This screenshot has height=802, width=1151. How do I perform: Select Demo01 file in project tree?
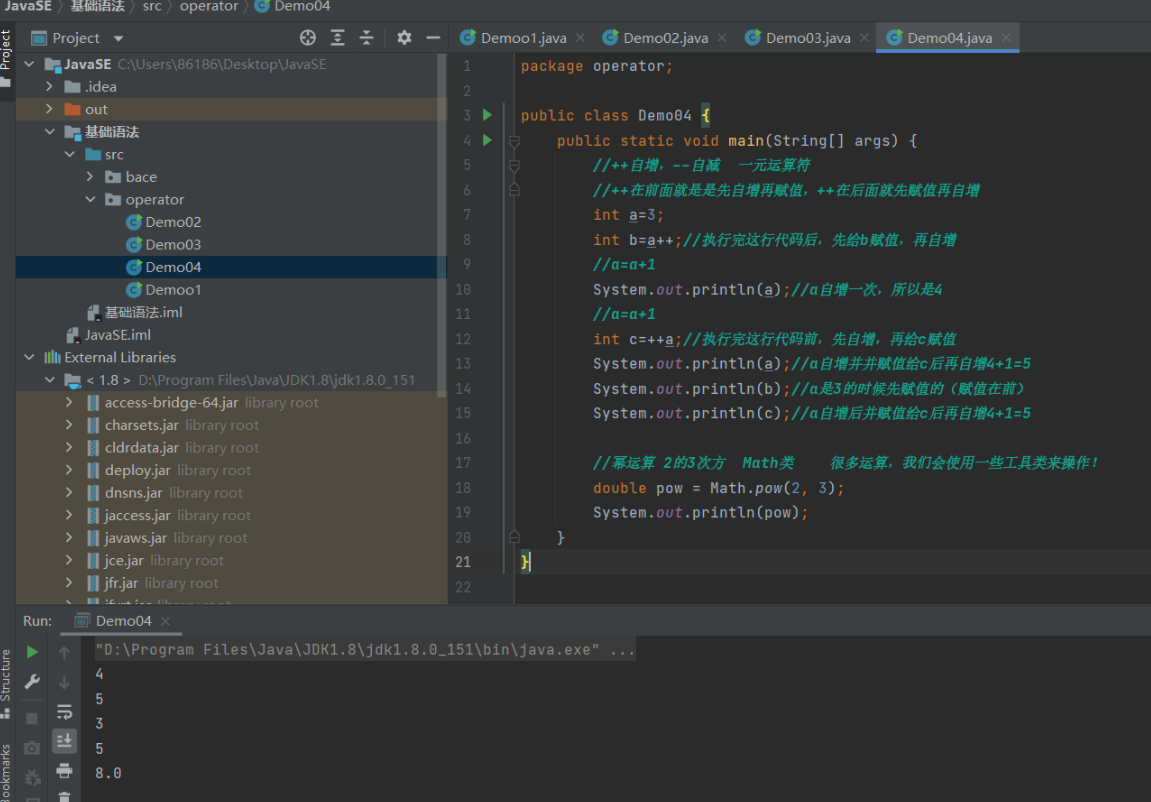point(173,290)
